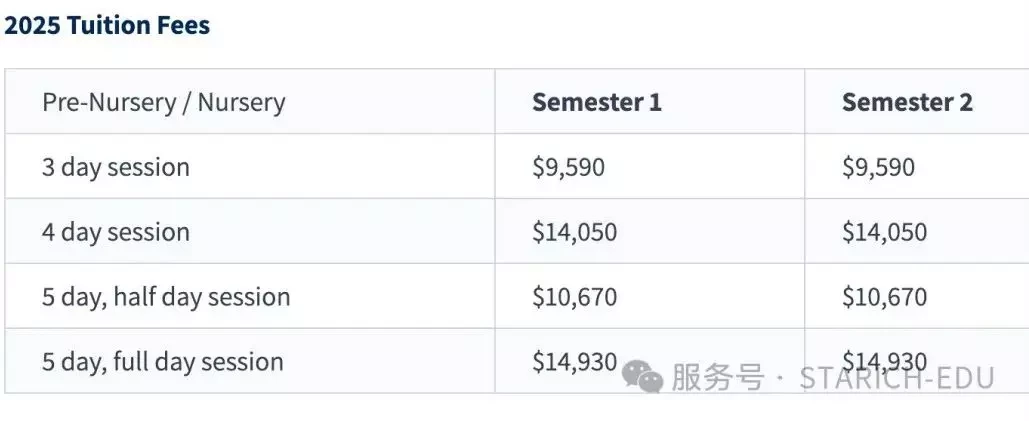
Task: Click Semester 2 fee $9,590
Action: [x=878, y=167]
